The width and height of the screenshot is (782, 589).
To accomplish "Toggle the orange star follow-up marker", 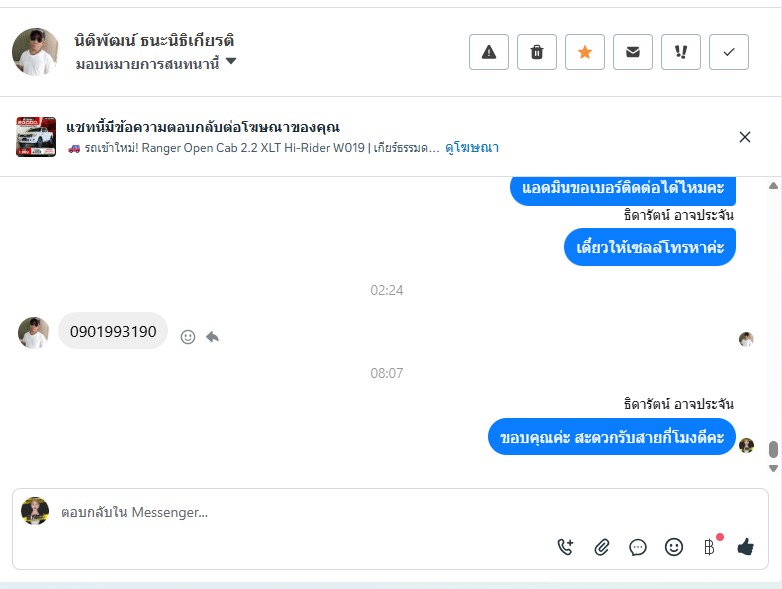I will tap(585, 52).
